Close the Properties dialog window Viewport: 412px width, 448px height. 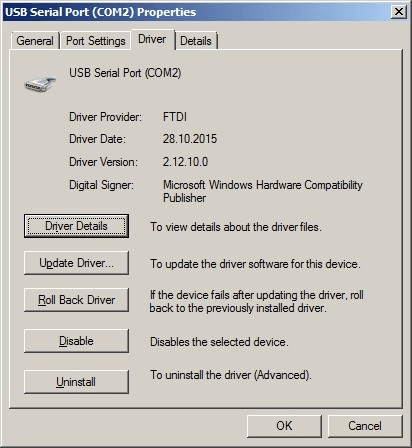[399, 12]
